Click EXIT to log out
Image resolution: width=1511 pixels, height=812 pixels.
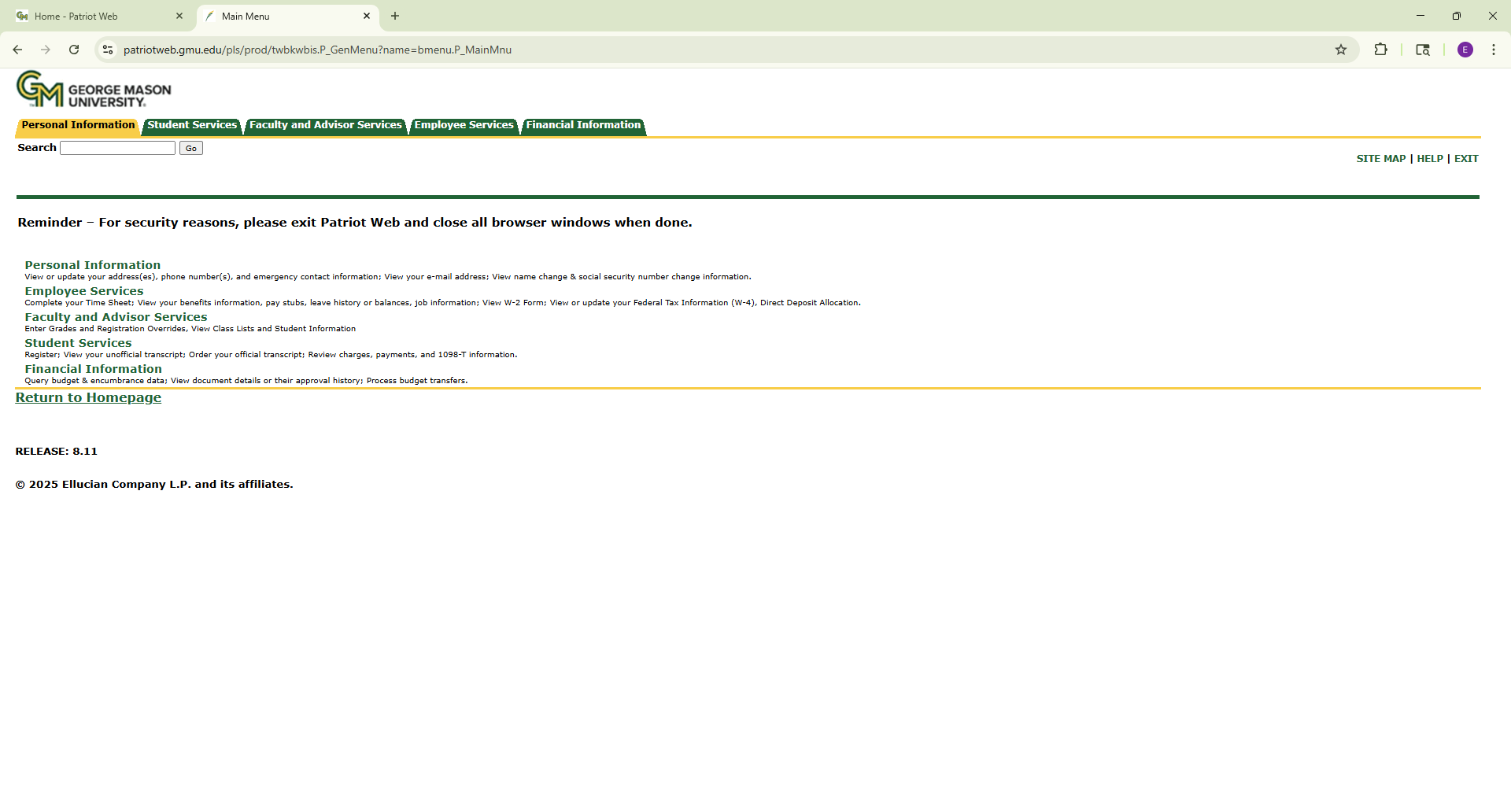coord(1466,158)
